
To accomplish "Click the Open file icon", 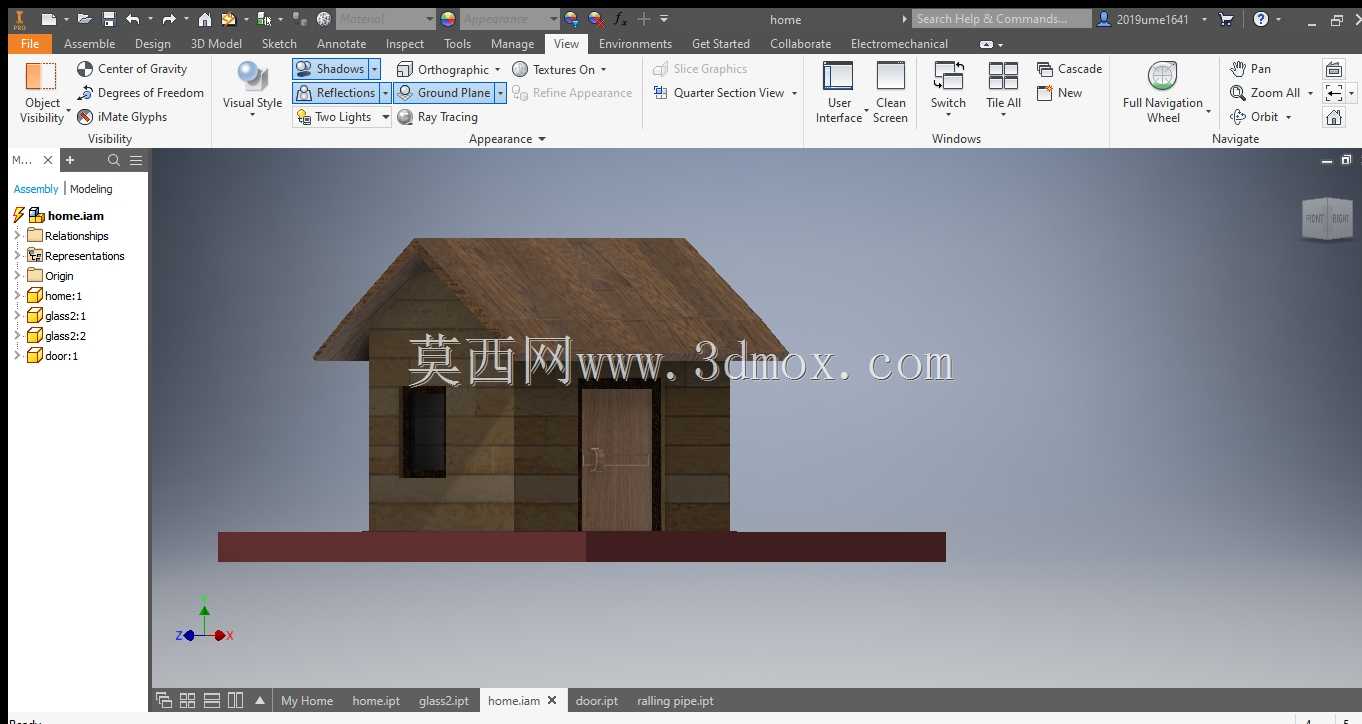I will (84, 19).
